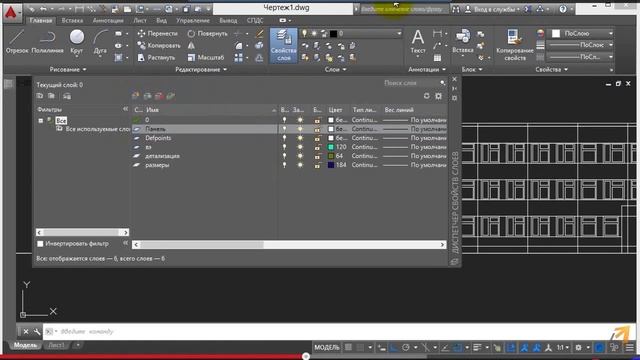Open the help question mark icon

pos(563,9)
